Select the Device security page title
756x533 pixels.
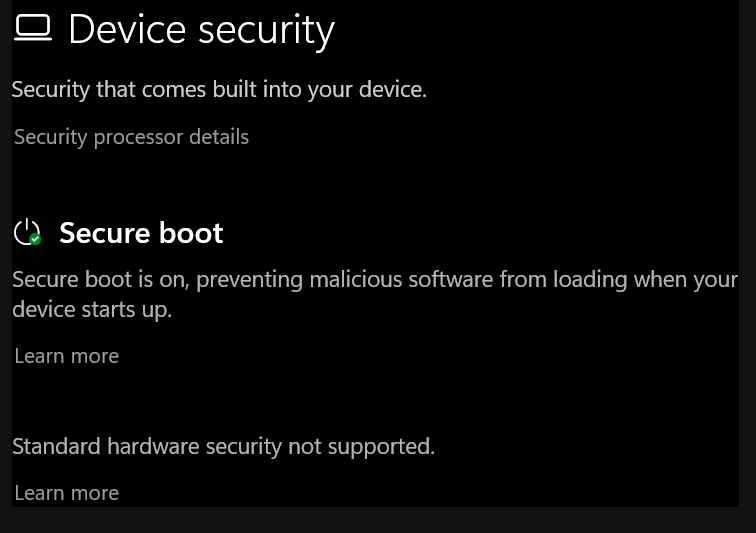202,31
